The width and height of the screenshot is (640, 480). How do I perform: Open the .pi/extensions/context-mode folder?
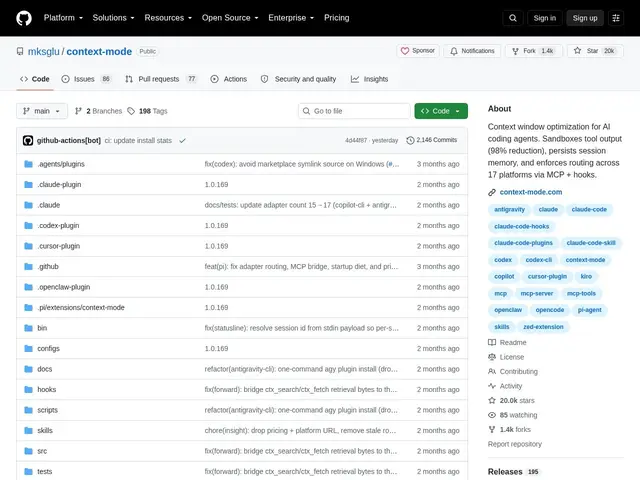[81, 307]
